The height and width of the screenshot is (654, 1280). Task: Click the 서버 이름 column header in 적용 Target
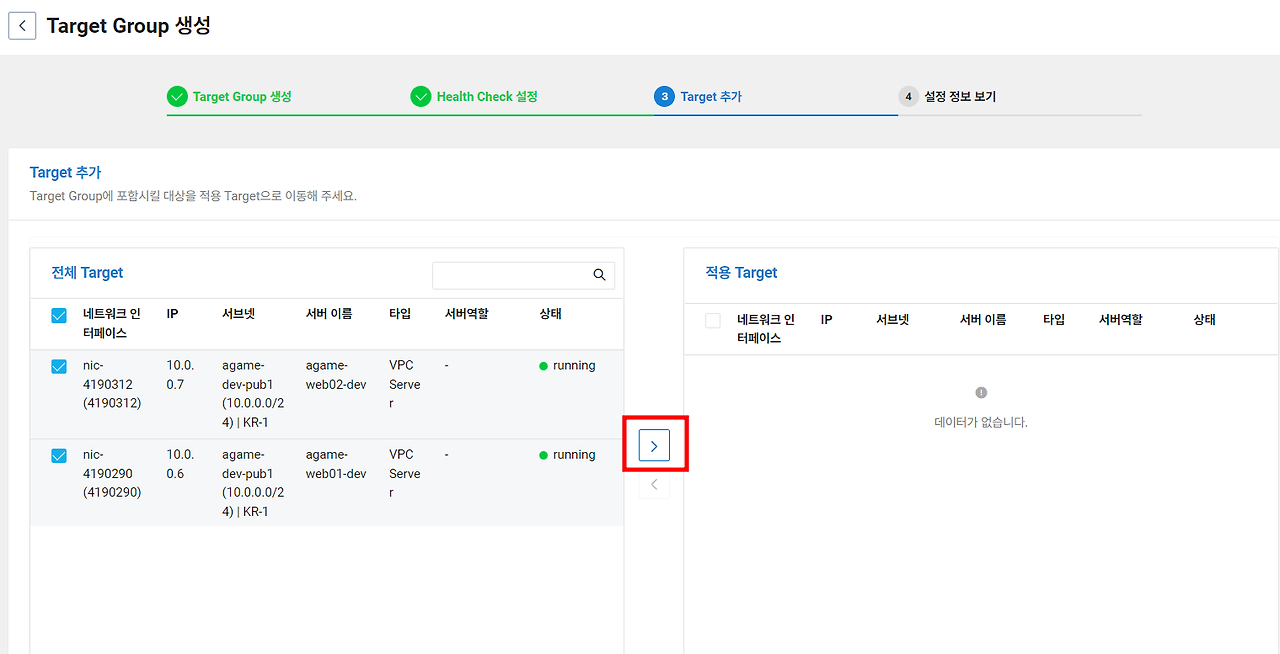[983, 320]
